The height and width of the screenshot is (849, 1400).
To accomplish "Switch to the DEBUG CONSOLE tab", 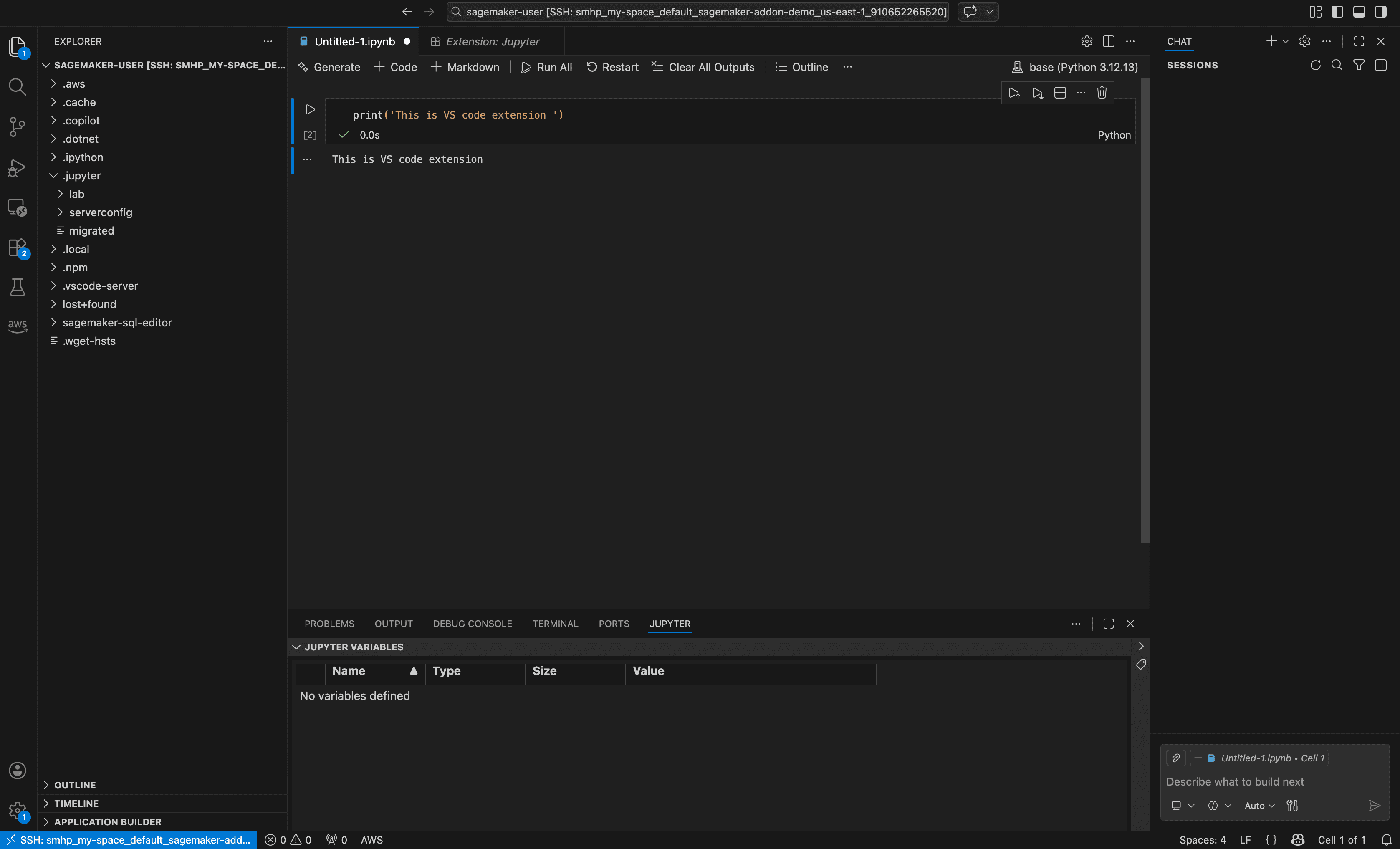I will tap(473, 624).
